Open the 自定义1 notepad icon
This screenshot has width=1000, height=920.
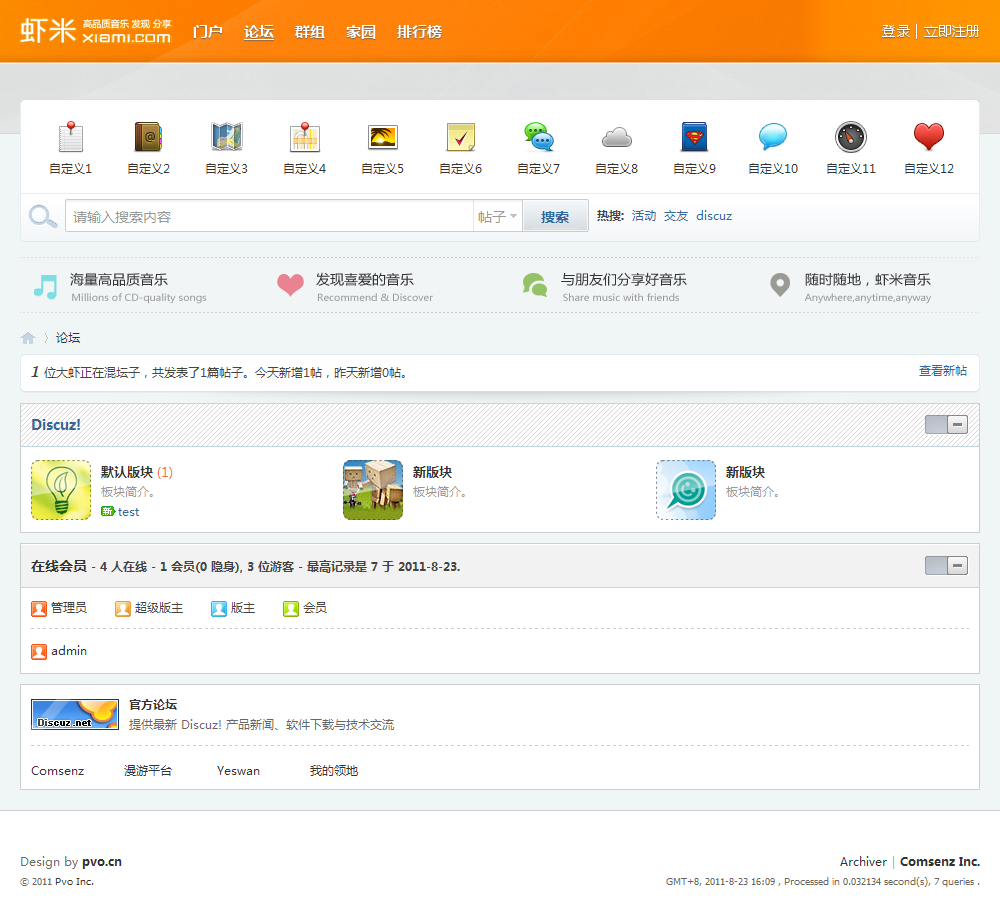point(71,136)
